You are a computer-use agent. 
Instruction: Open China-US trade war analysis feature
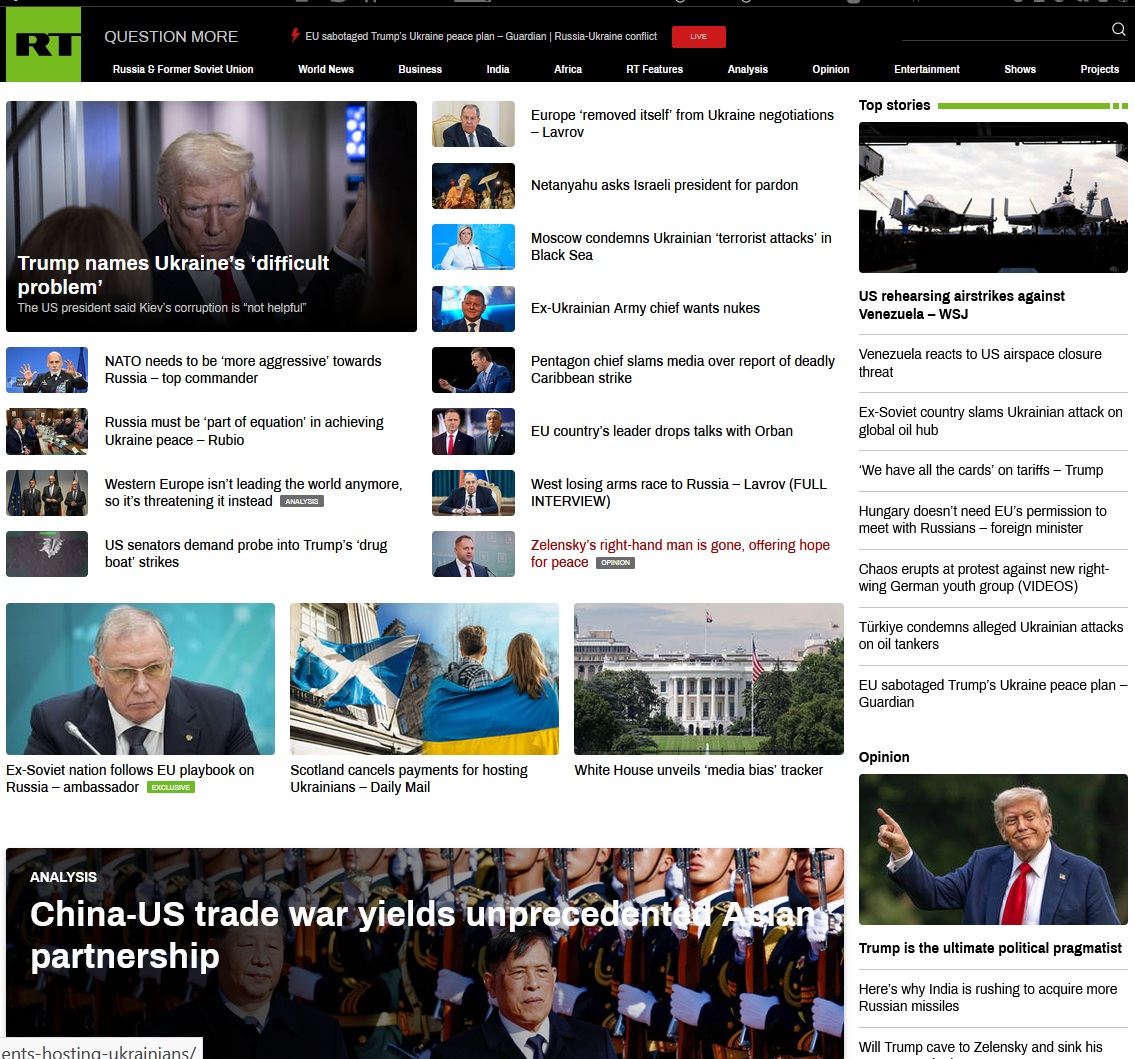click(x=424, y=934)
